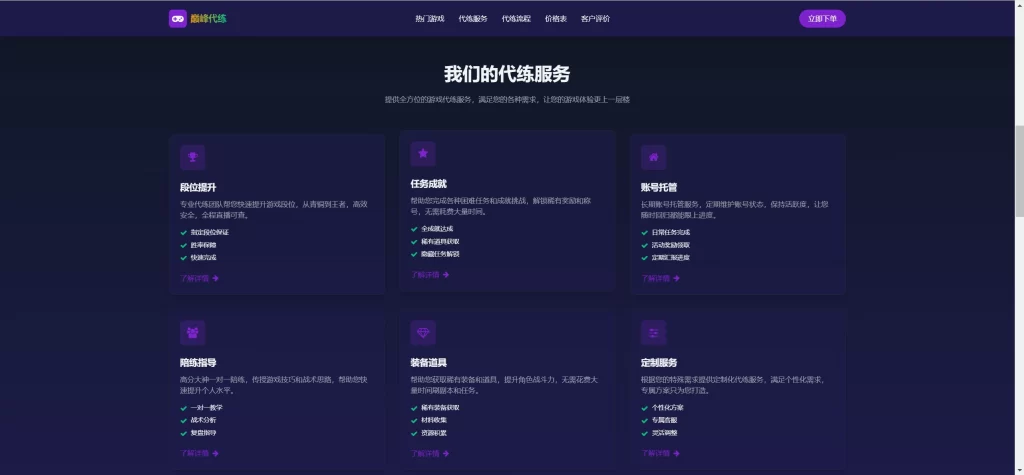Click the 活动奖励领取 list item text
Screen dimensions: 1024x475
click(671, 245)
